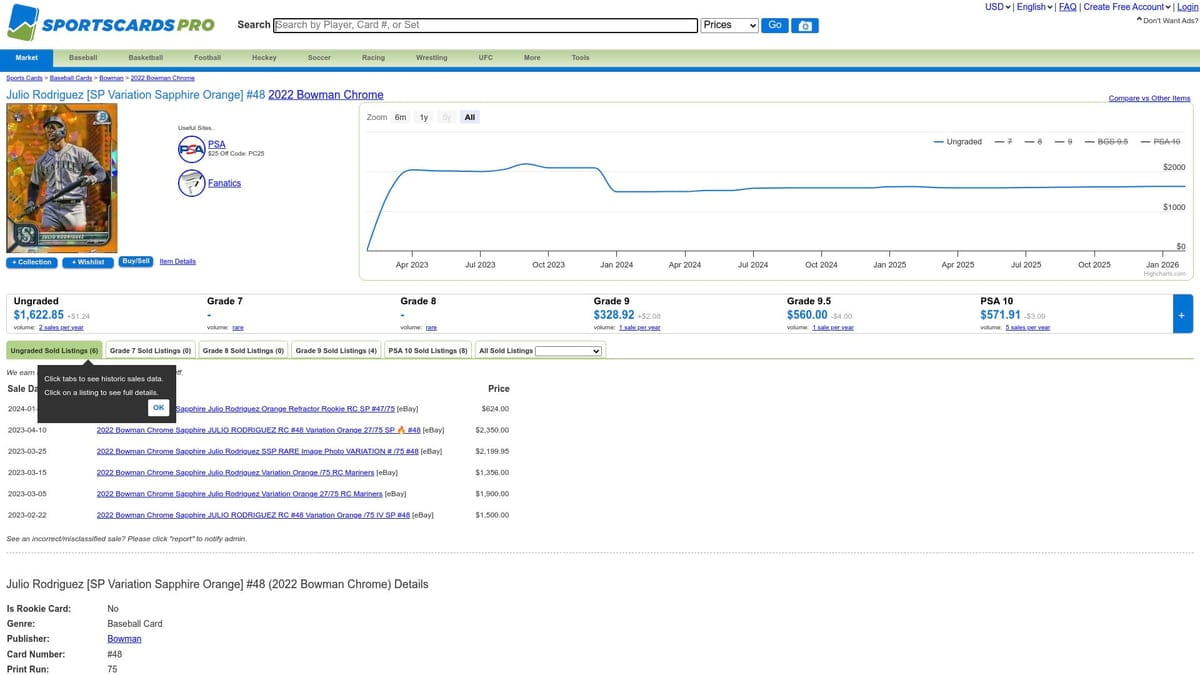
Task: Open the 2023-04-10 sold listing link
Action: [258, 430]
